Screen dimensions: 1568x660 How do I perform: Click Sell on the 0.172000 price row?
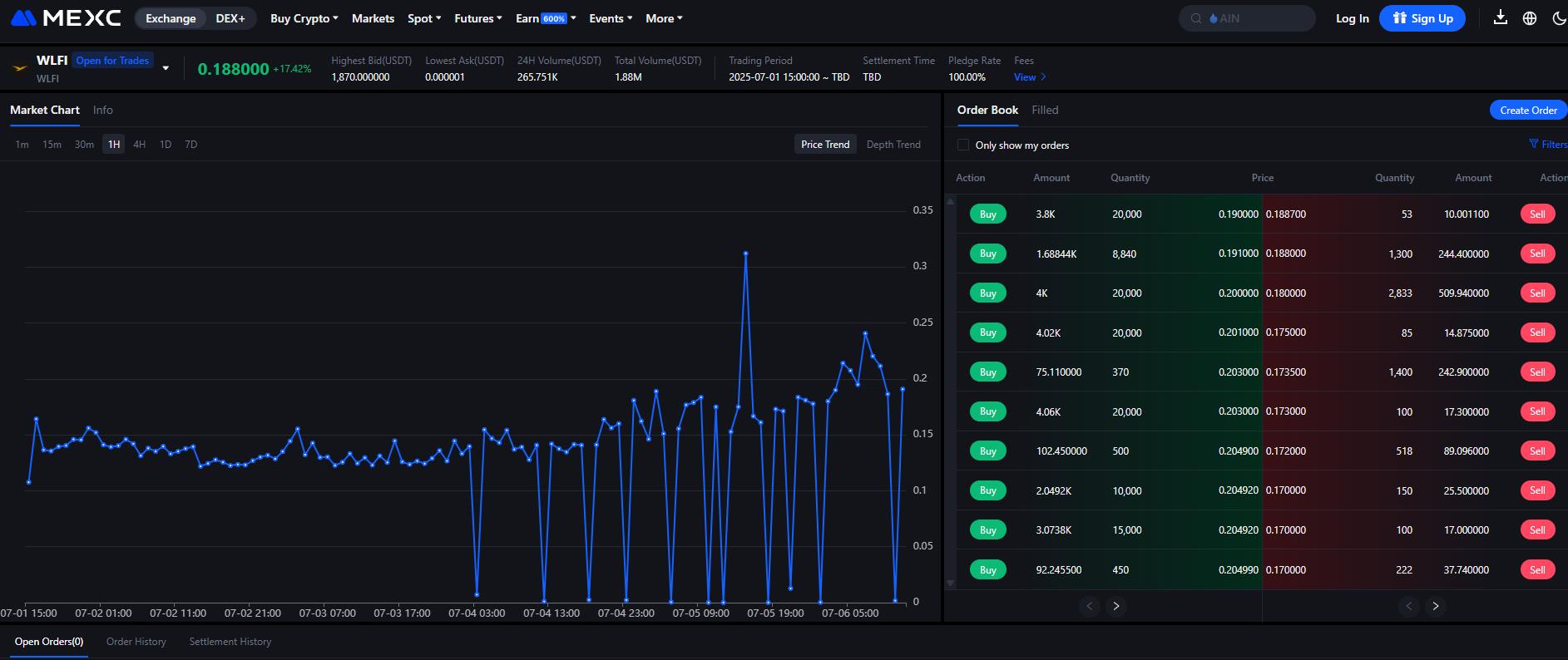click(1537, 451)
